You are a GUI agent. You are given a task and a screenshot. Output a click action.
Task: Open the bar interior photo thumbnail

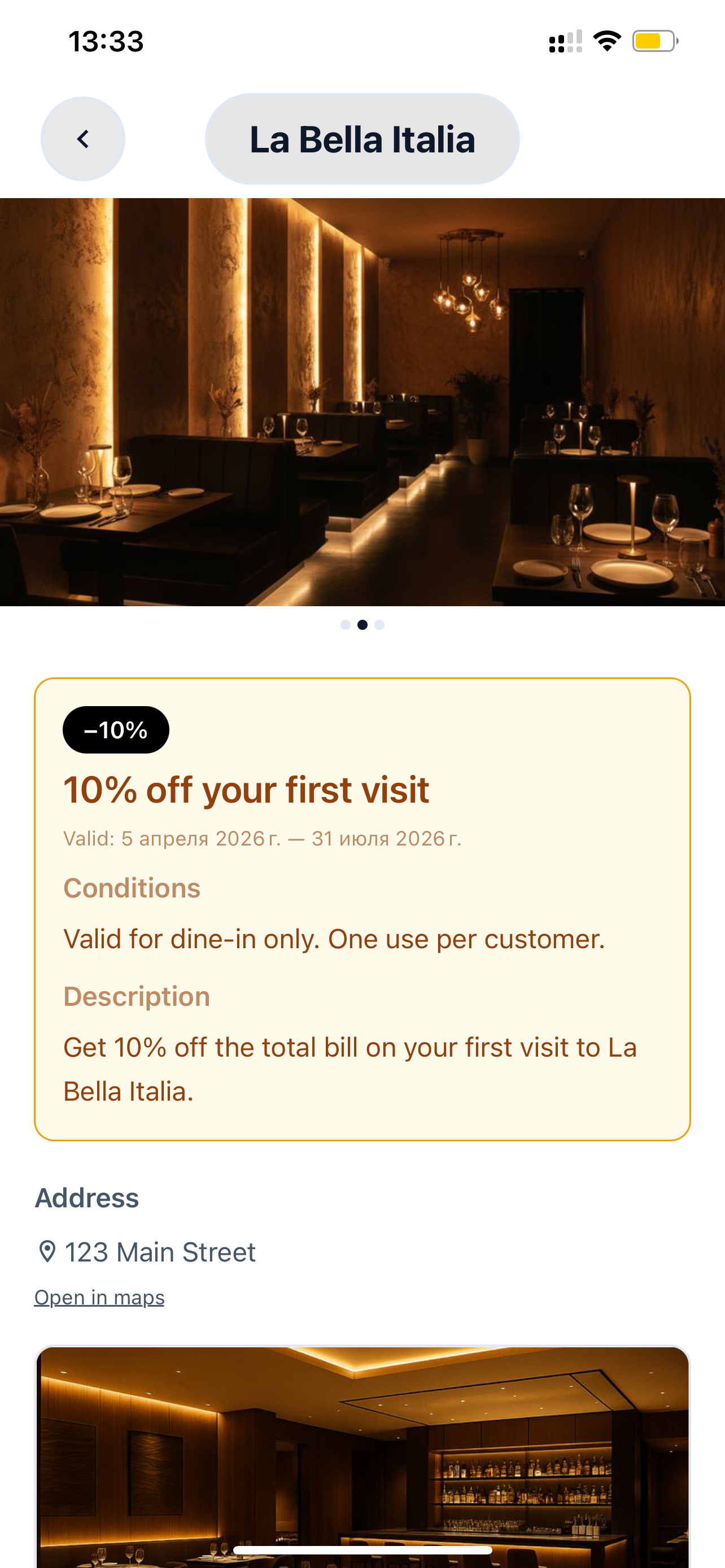(362, 1457)
